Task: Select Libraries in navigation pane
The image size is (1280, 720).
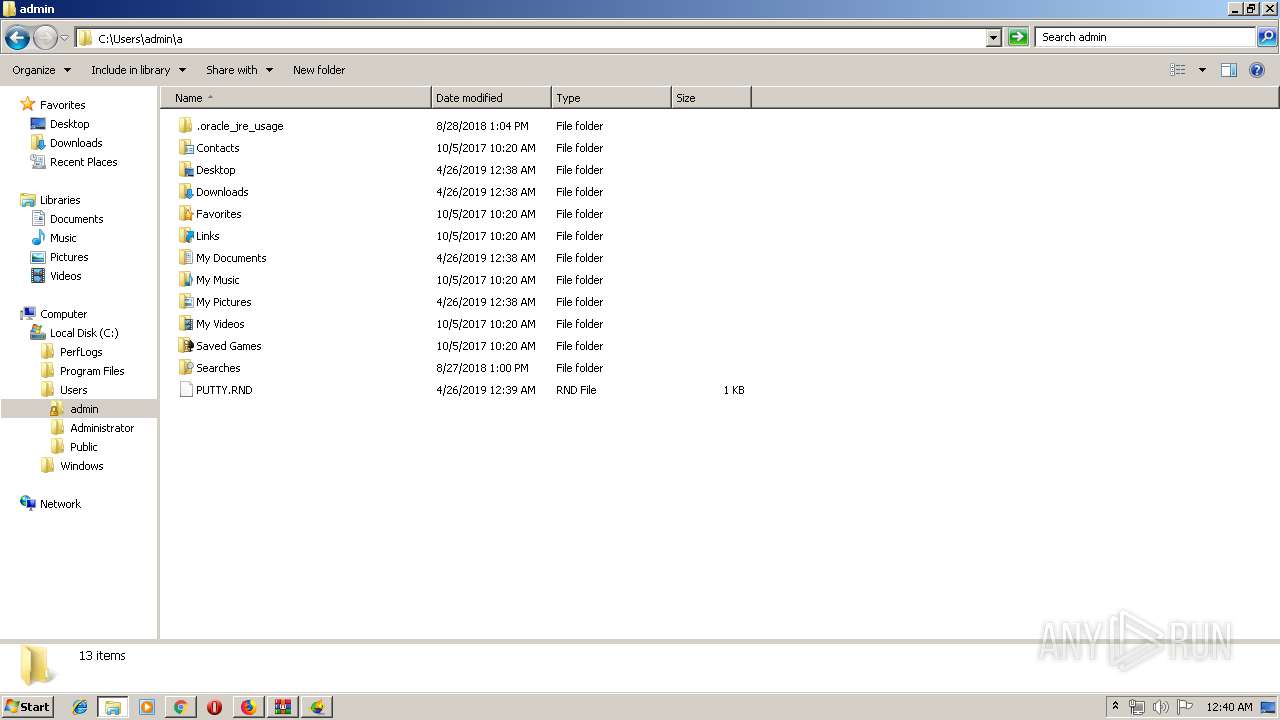Action: pyautogui.click(x=60, y=200)
